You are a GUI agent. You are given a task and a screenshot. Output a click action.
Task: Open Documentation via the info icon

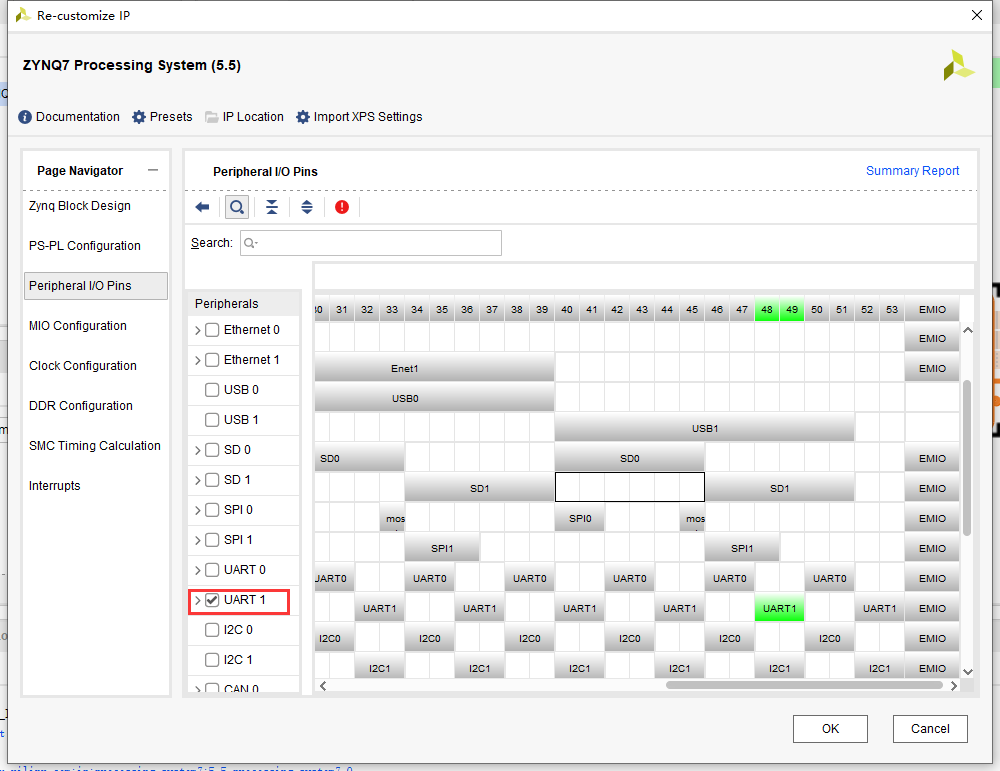tap(25, 117)
